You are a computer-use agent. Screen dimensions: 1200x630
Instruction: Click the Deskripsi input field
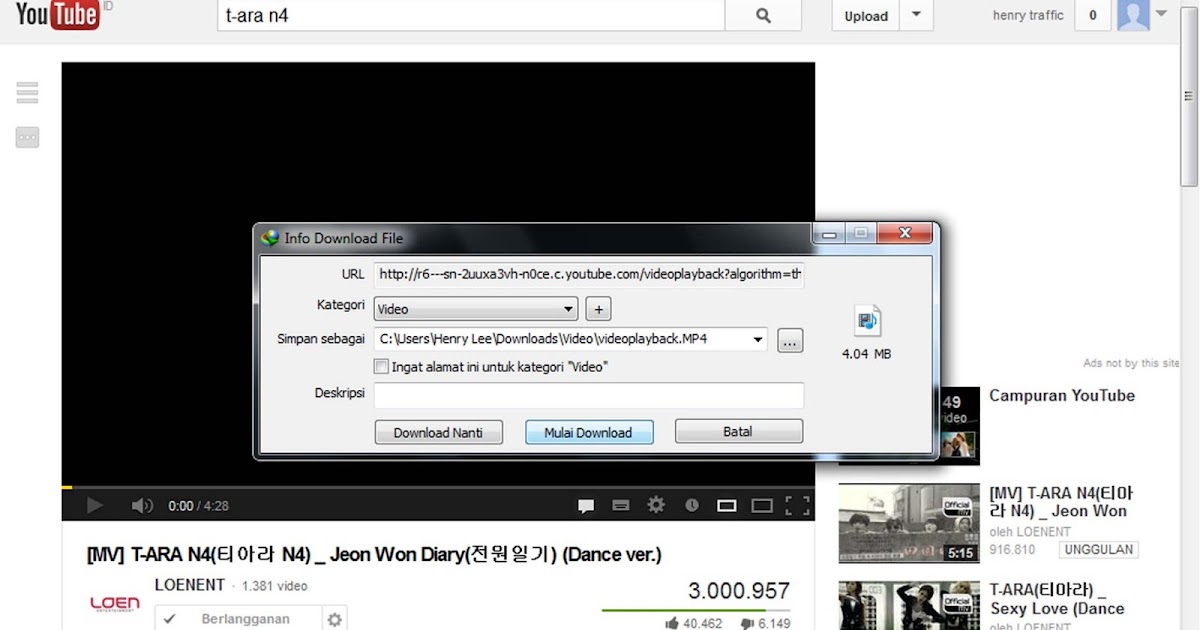click(589, 395)
